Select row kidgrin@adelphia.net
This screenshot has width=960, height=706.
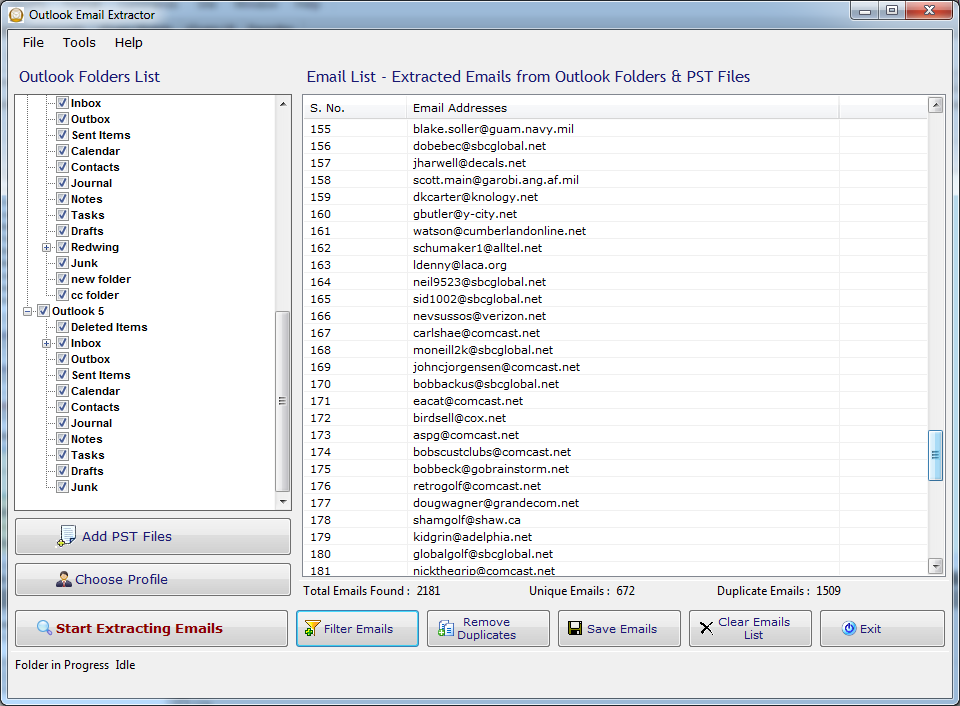(x=615, y=537)
